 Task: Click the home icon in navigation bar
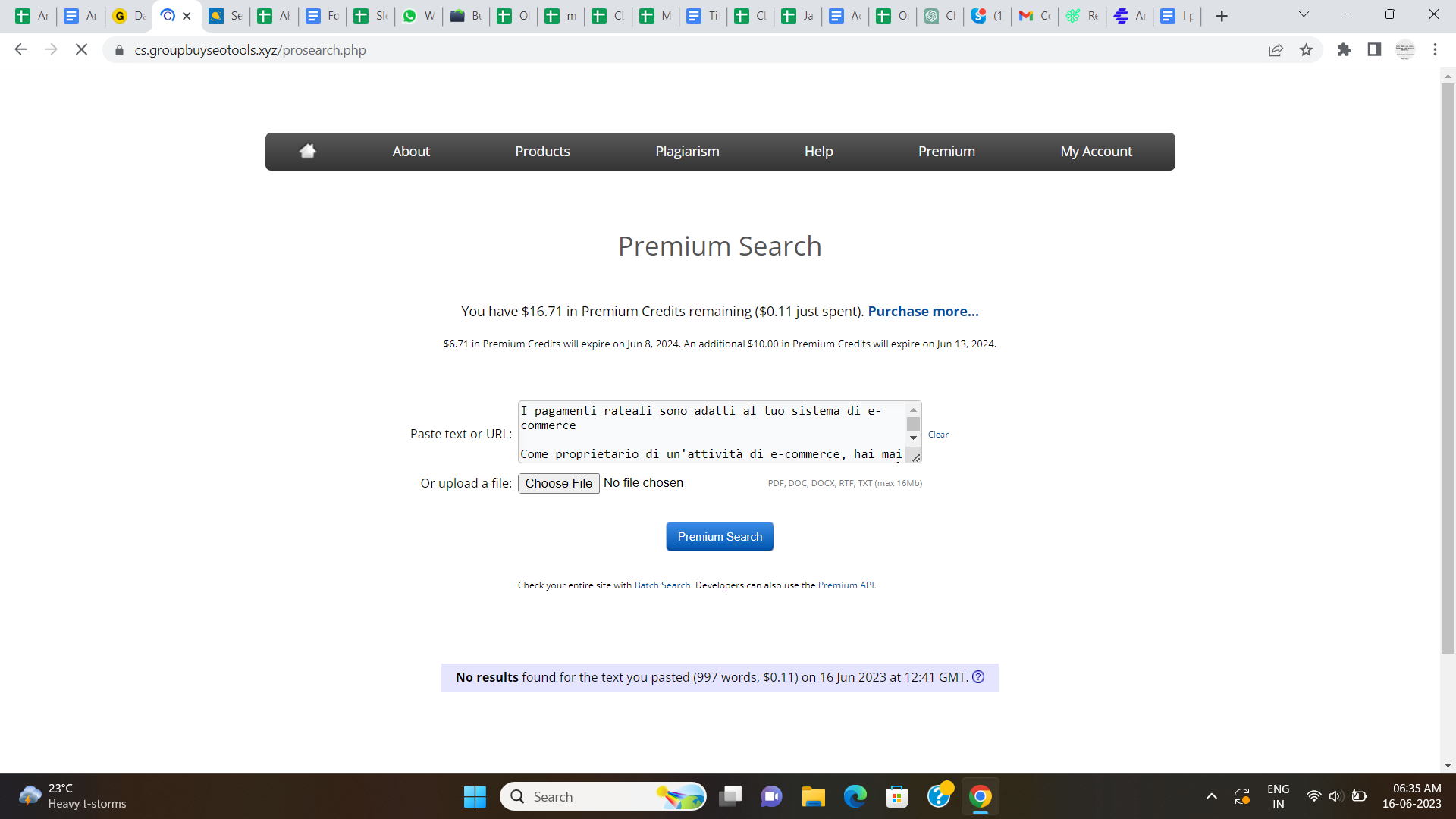pyautogui.click(x=307, y=151)
